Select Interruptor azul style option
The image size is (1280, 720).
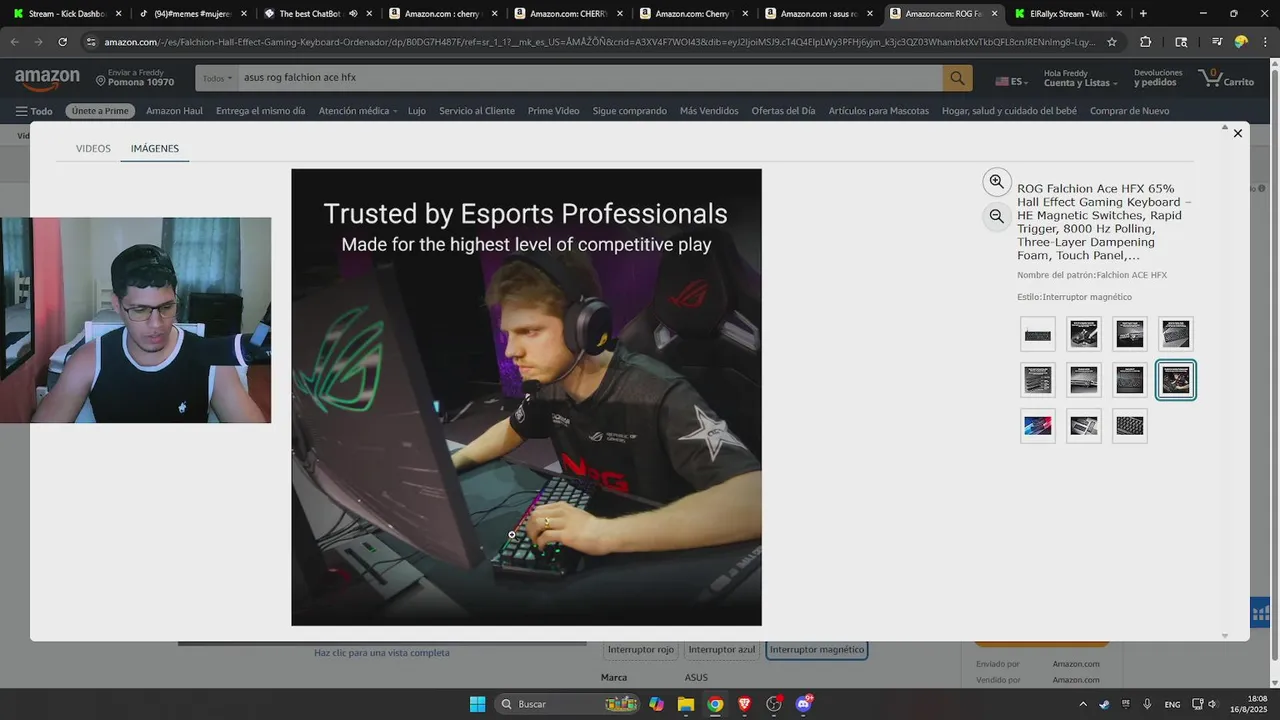(x=721, y=650)
